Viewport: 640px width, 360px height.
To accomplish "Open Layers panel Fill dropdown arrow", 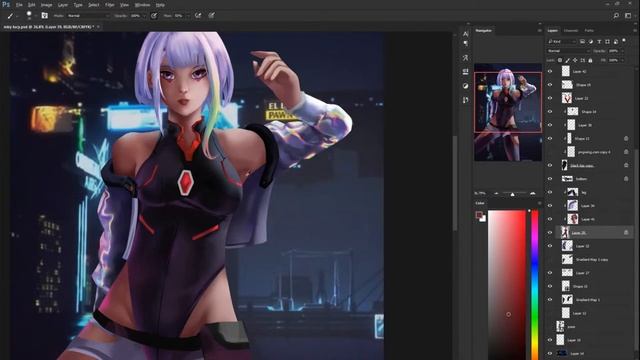I will tap(622, 60).
